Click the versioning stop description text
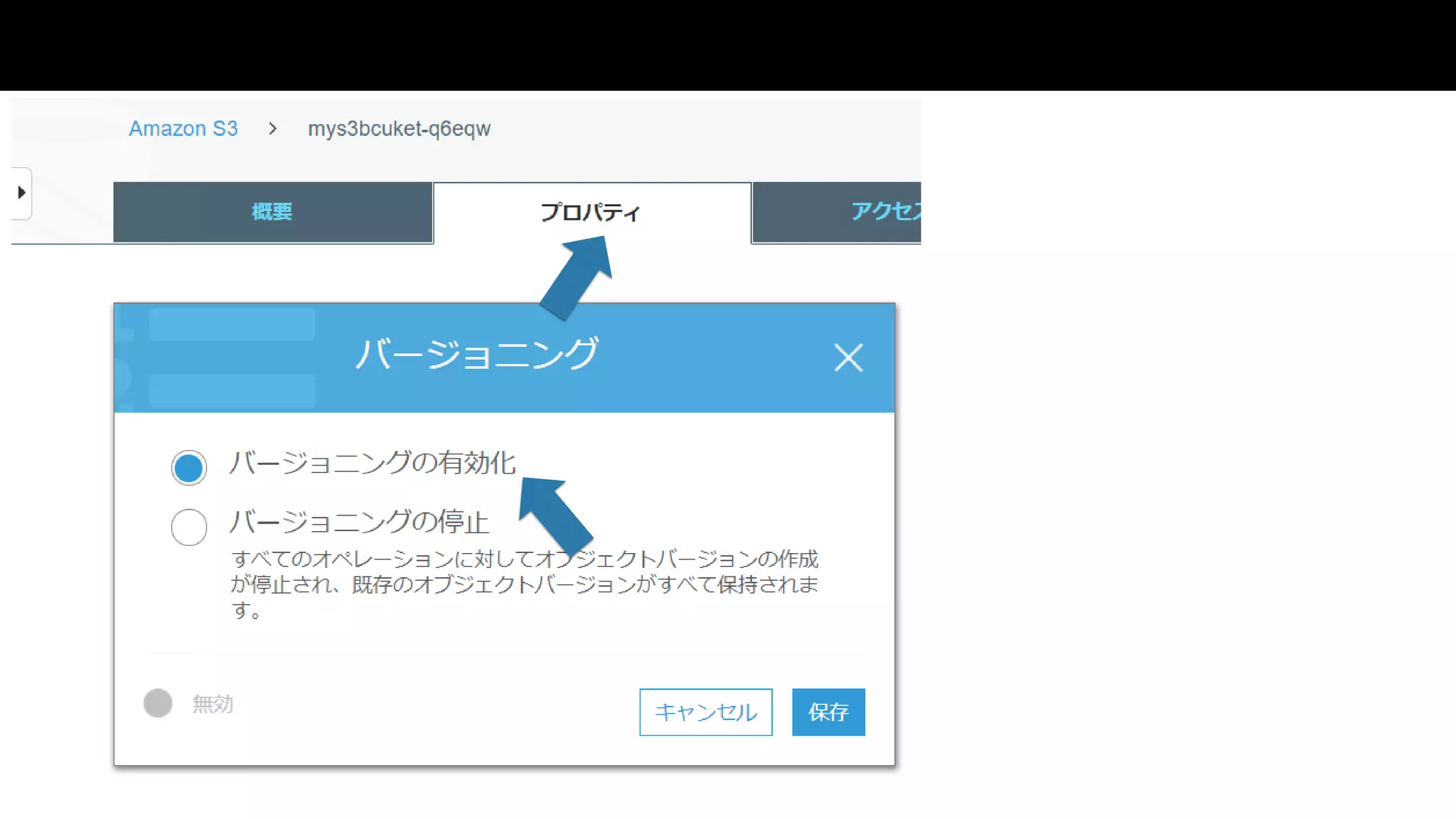The width and height of the screenshot is (1456, 819). pos(524,584)
